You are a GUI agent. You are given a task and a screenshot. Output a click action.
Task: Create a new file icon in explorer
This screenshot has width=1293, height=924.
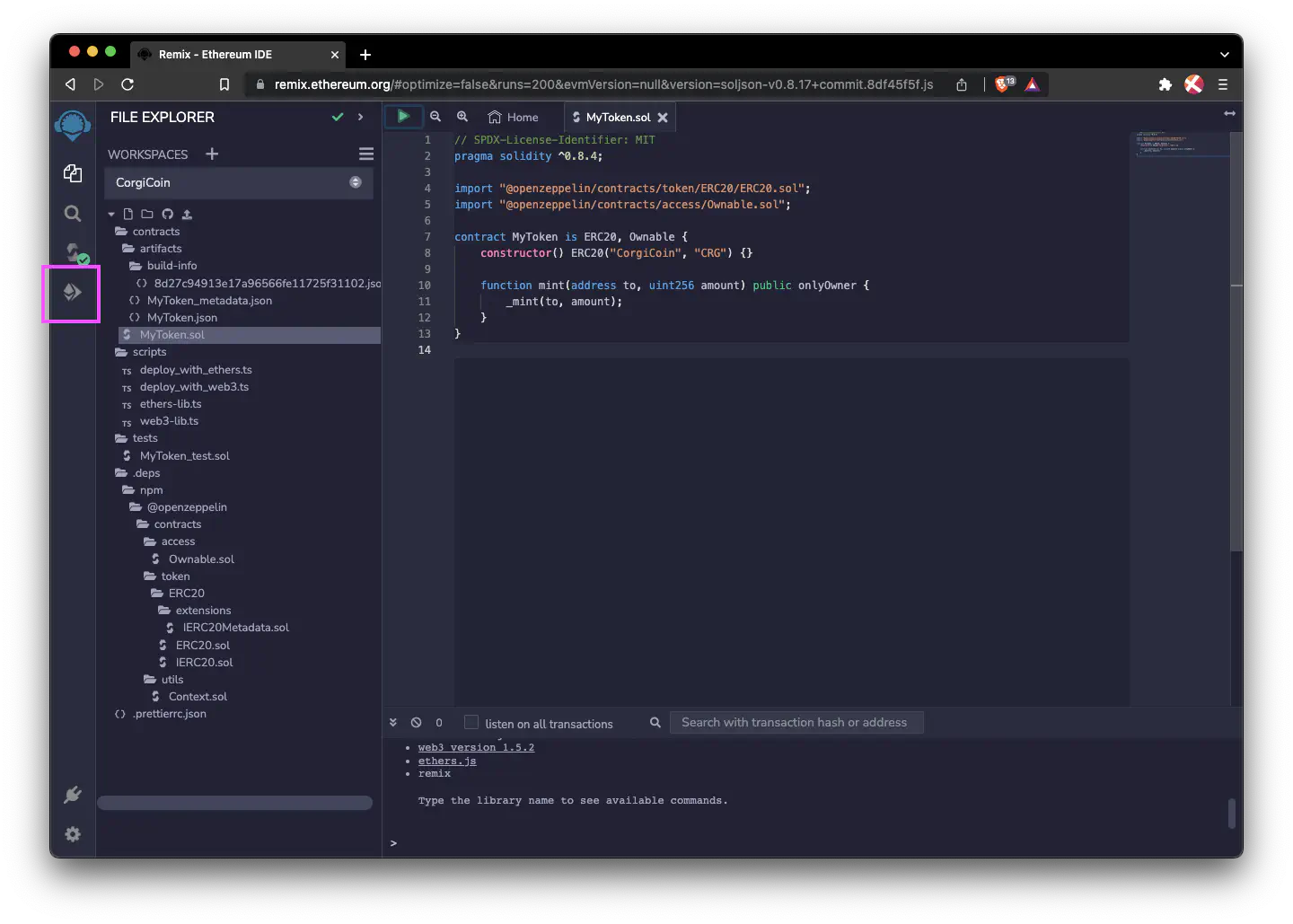point(128,214)
